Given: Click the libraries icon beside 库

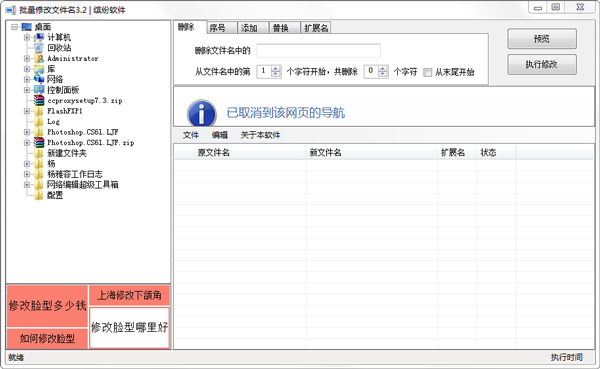Looking at the screenshot, I should coord(39,69).
